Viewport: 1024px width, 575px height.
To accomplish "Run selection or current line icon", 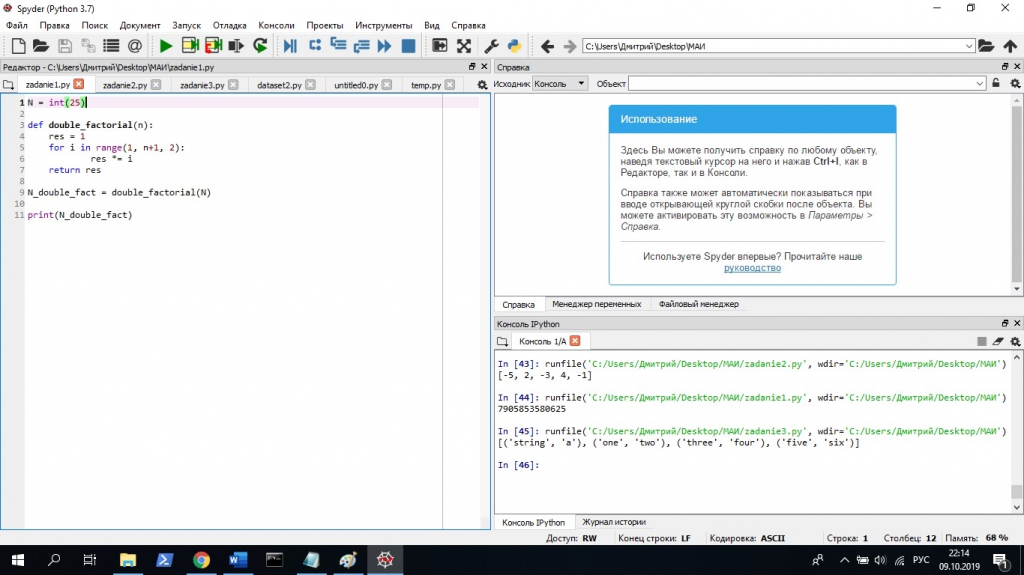I will [236, 46].
